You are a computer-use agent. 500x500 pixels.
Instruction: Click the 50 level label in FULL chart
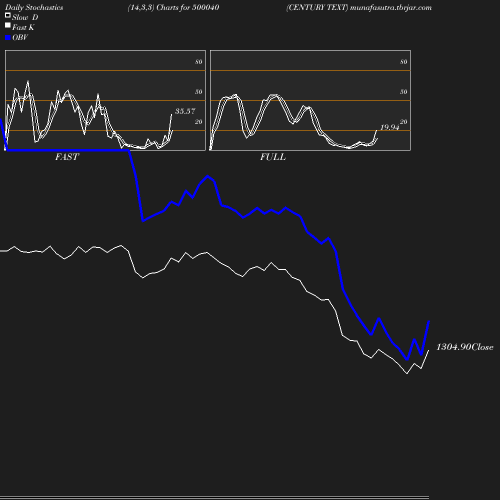click(404, 92)
